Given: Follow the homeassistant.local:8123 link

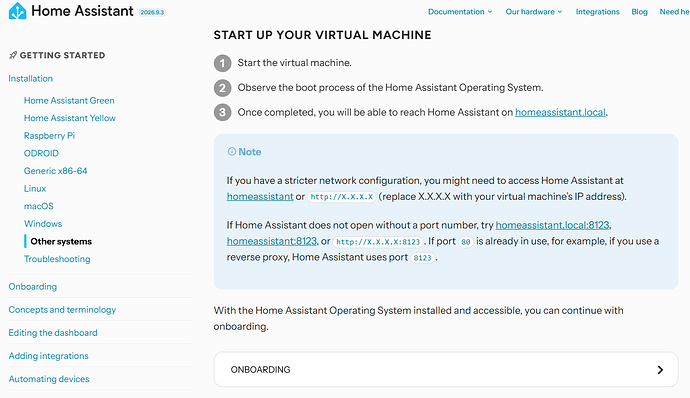Looking at the screenshot, I should (552, 225).
